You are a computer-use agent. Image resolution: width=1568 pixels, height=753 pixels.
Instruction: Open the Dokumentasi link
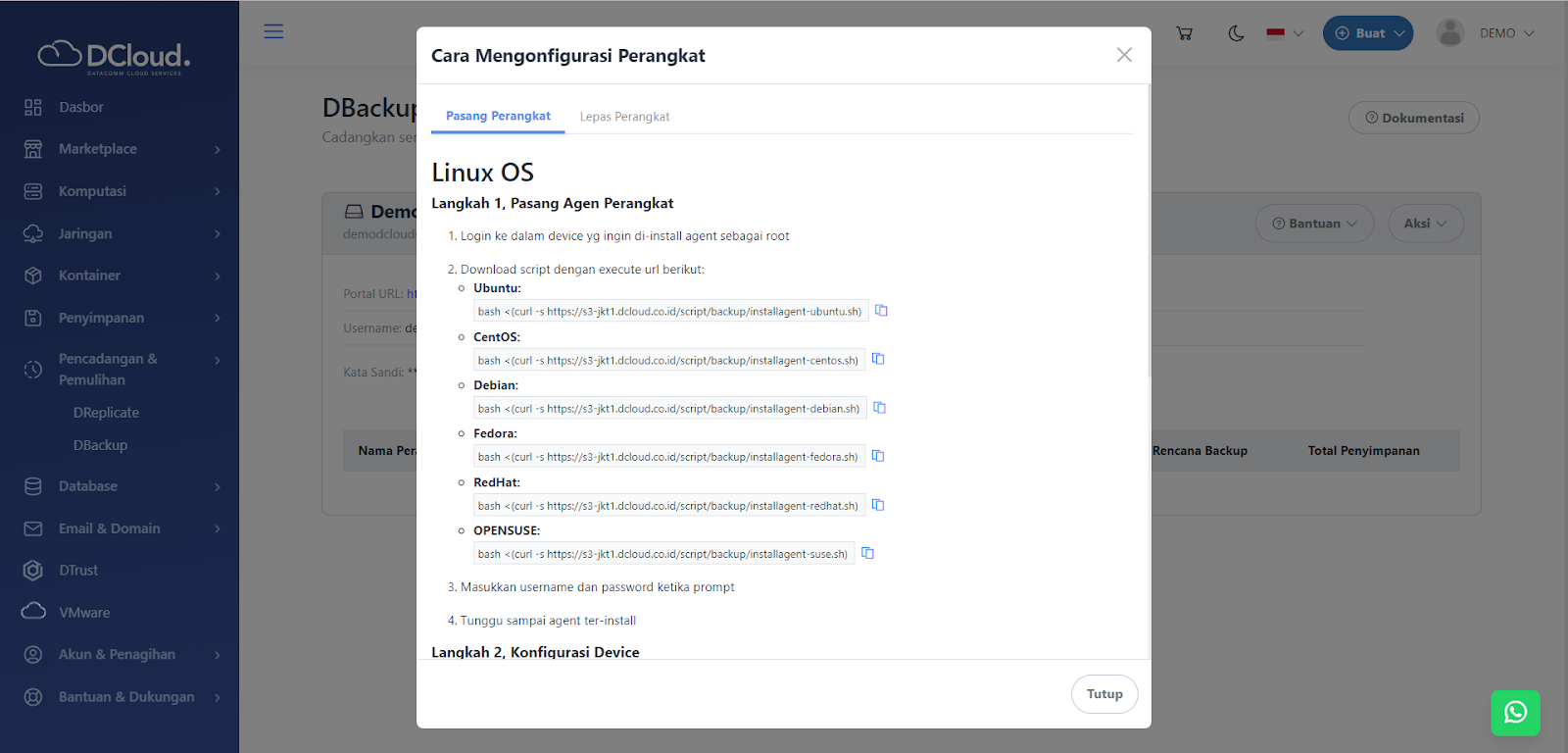pos(1413,118)
